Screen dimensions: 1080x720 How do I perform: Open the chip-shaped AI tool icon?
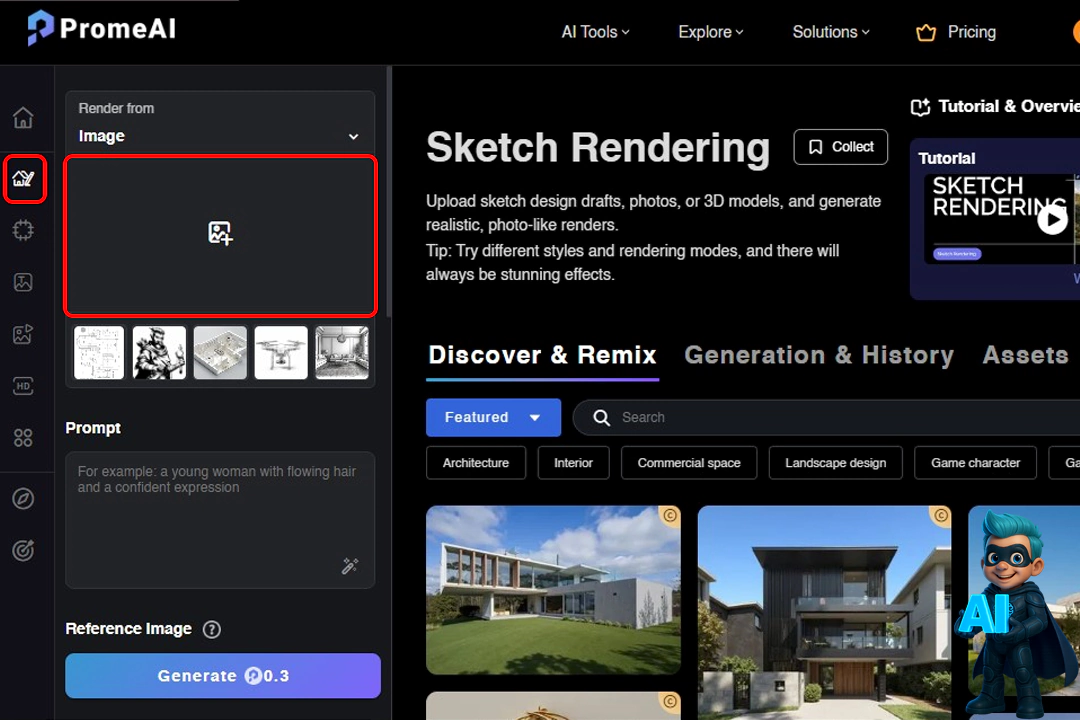pos(23,231)
